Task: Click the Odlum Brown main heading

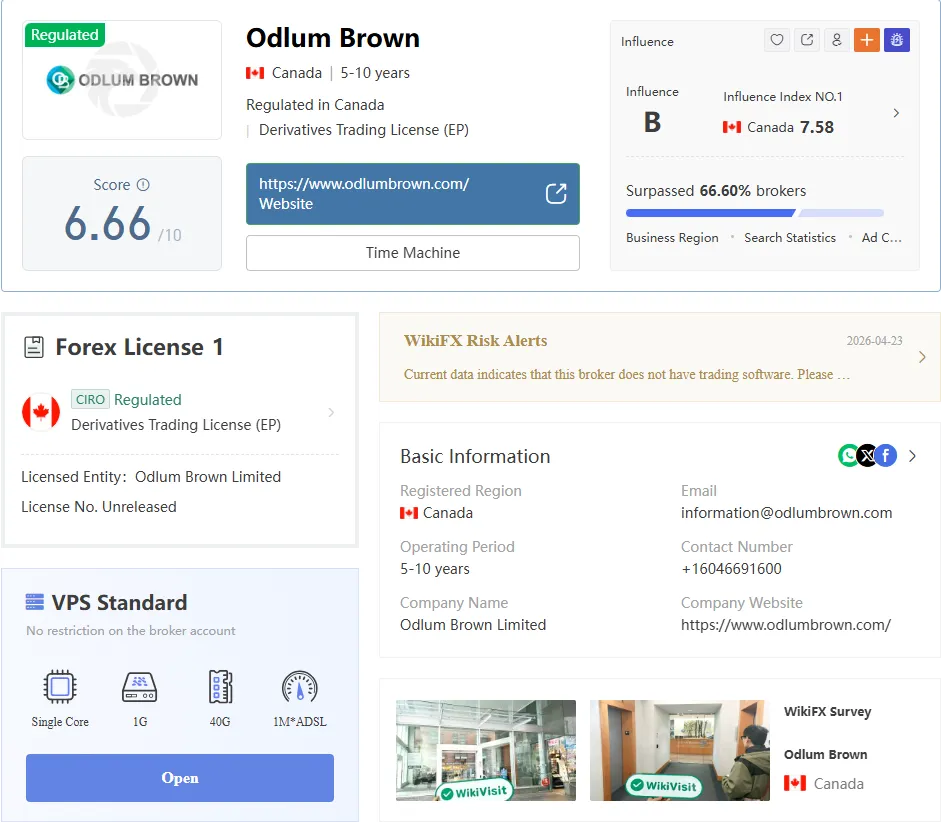Action: 332,38
